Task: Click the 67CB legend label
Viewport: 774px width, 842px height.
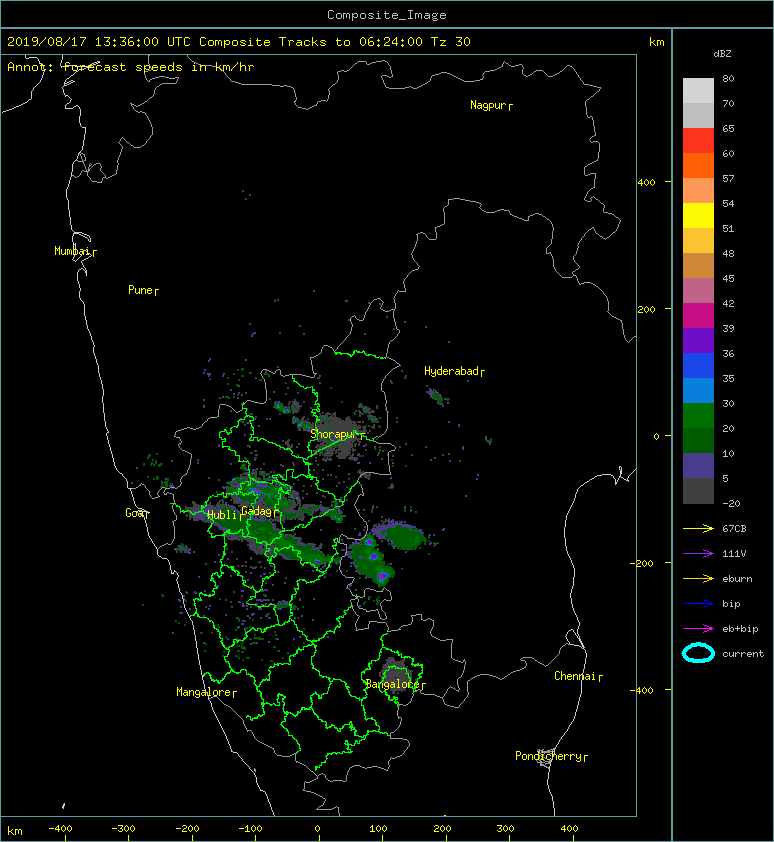Action: 734,528
